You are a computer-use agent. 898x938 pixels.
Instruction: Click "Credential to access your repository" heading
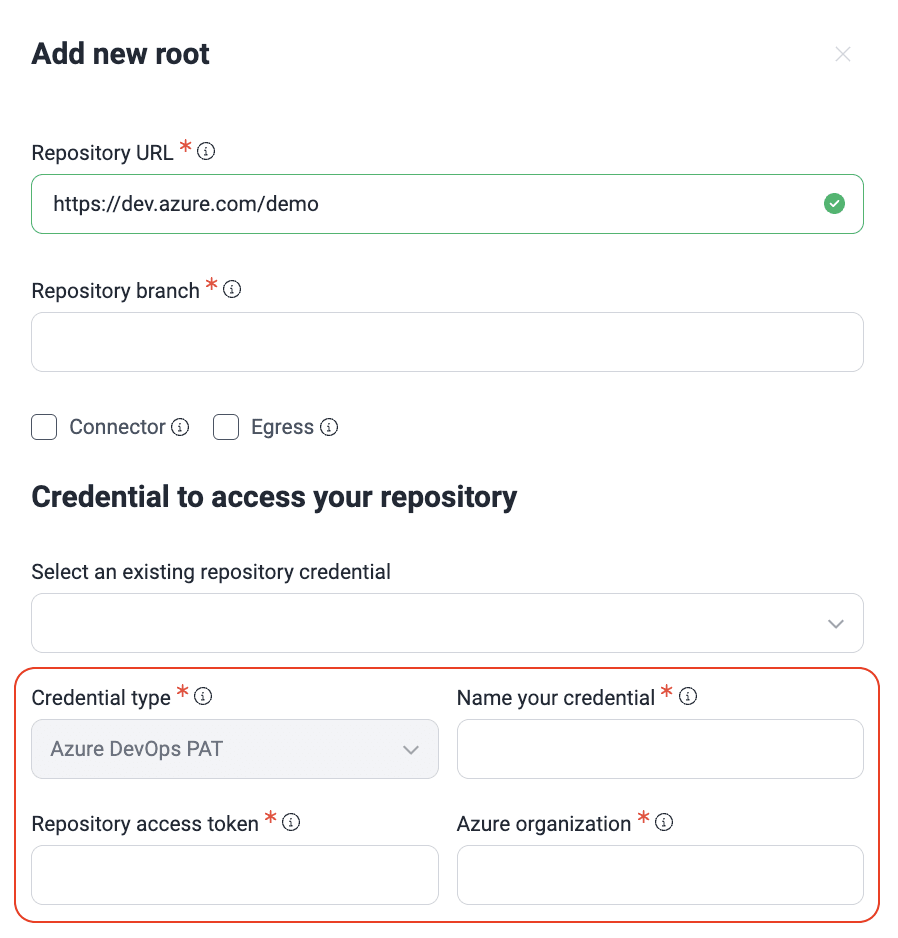point(274,498)
